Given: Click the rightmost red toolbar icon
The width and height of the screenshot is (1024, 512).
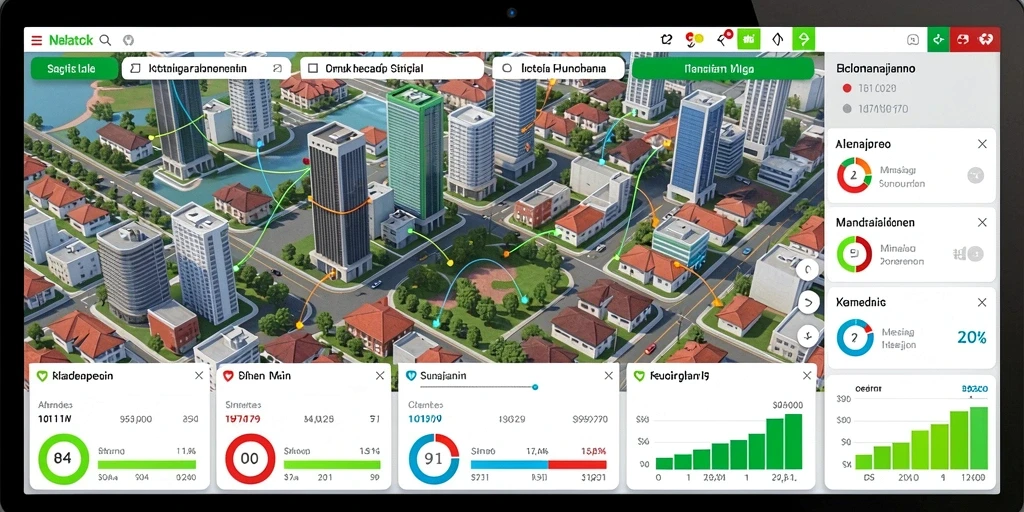Looking at the screenshot, I should click(987, 40).
